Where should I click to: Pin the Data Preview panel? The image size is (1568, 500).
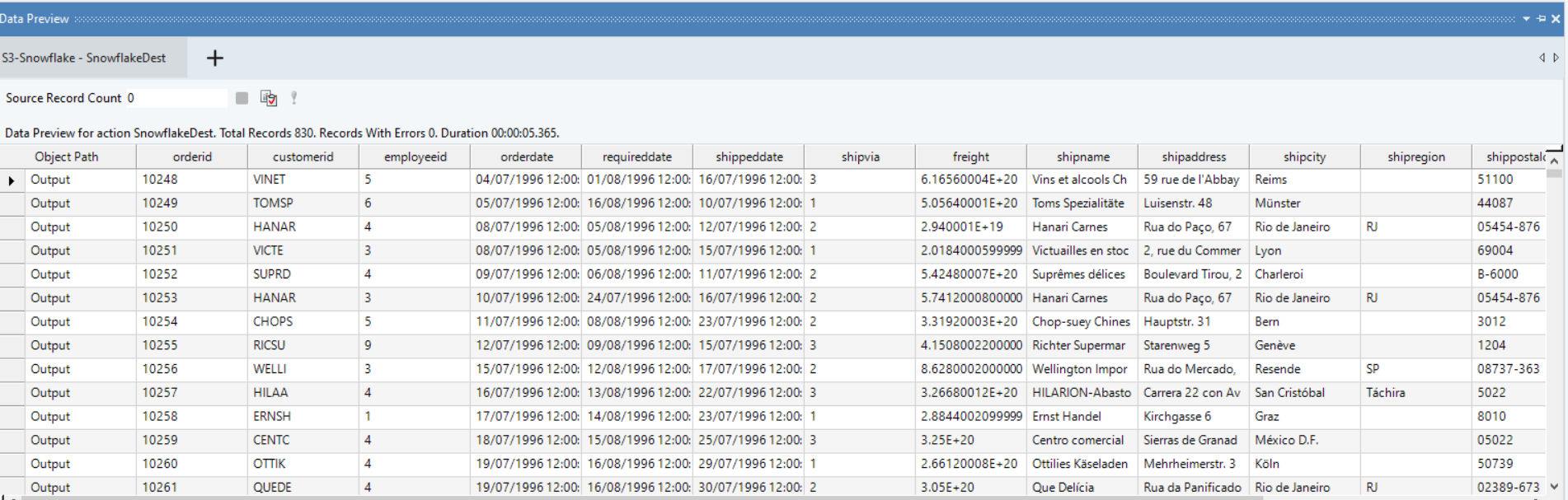tap(1541, 18)
